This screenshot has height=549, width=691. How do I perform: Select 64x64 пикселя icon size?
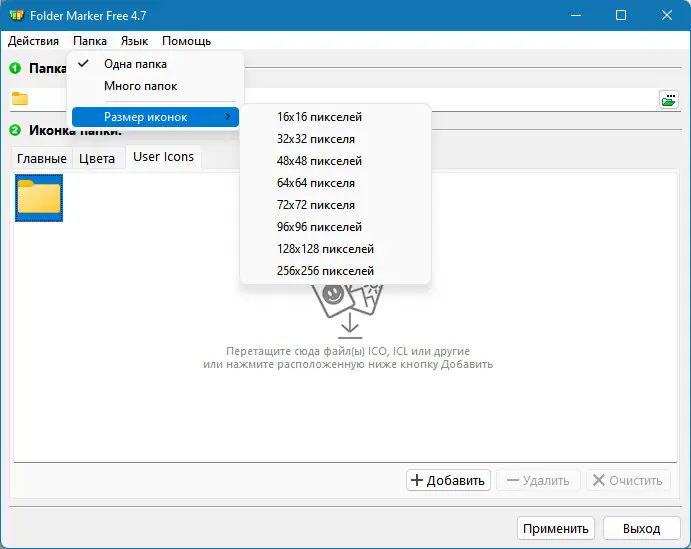pos(335,183)
